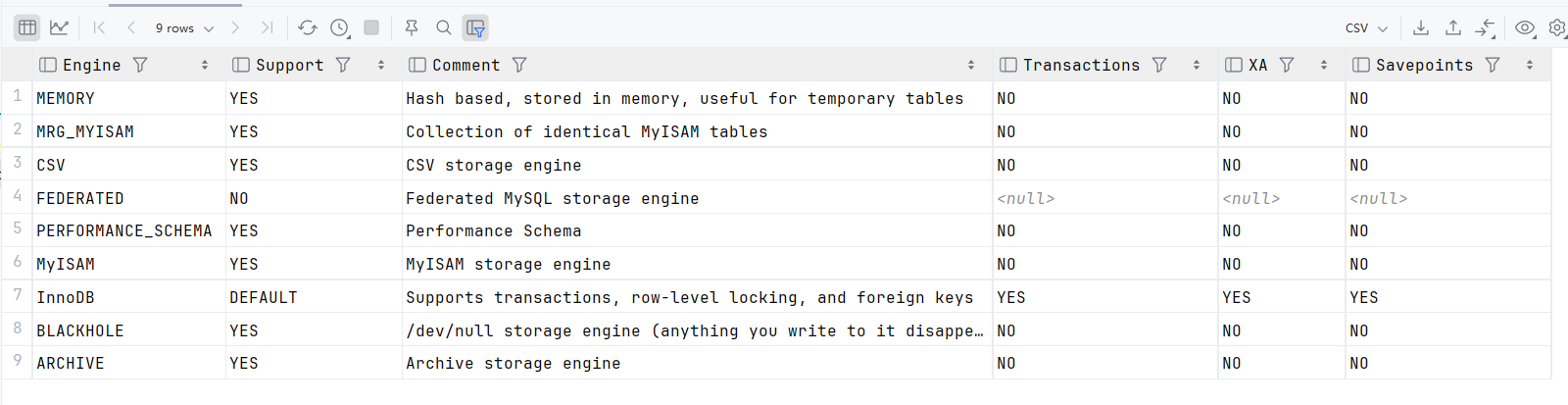Open the chart view icon

(x=60, y=27)
